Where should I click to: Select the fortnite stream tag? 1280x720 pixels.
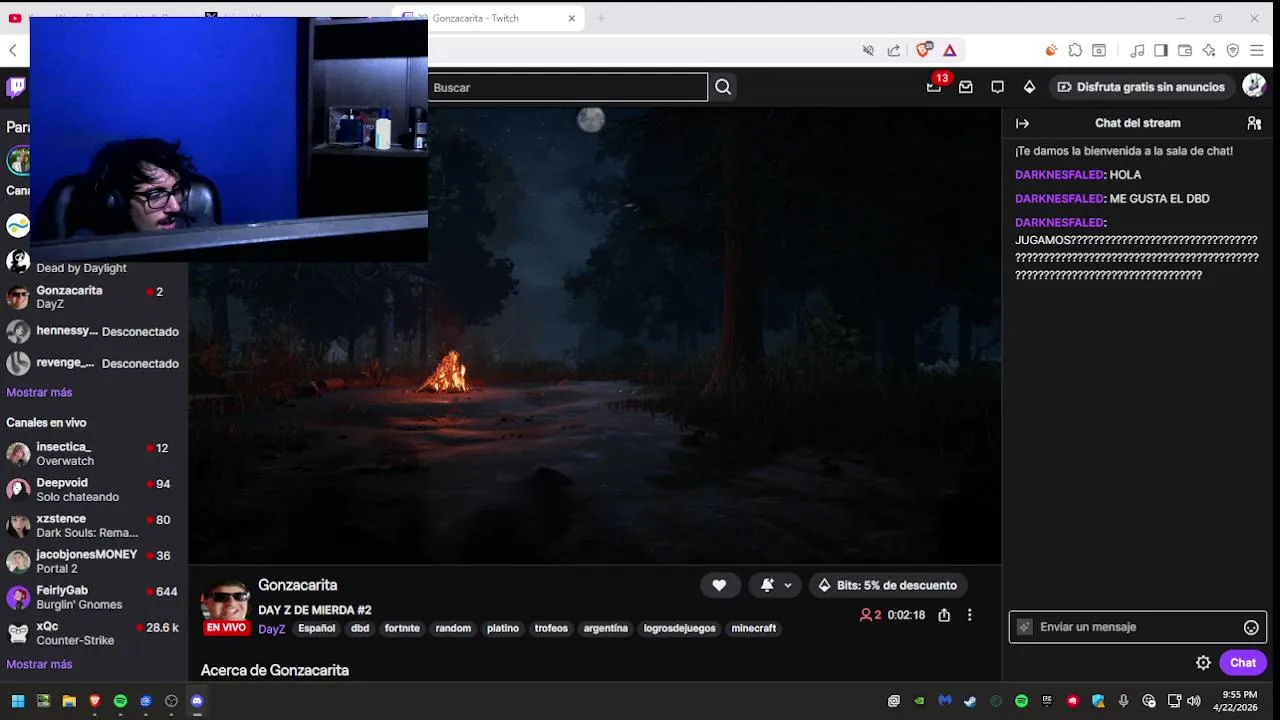tap(402, 628)
